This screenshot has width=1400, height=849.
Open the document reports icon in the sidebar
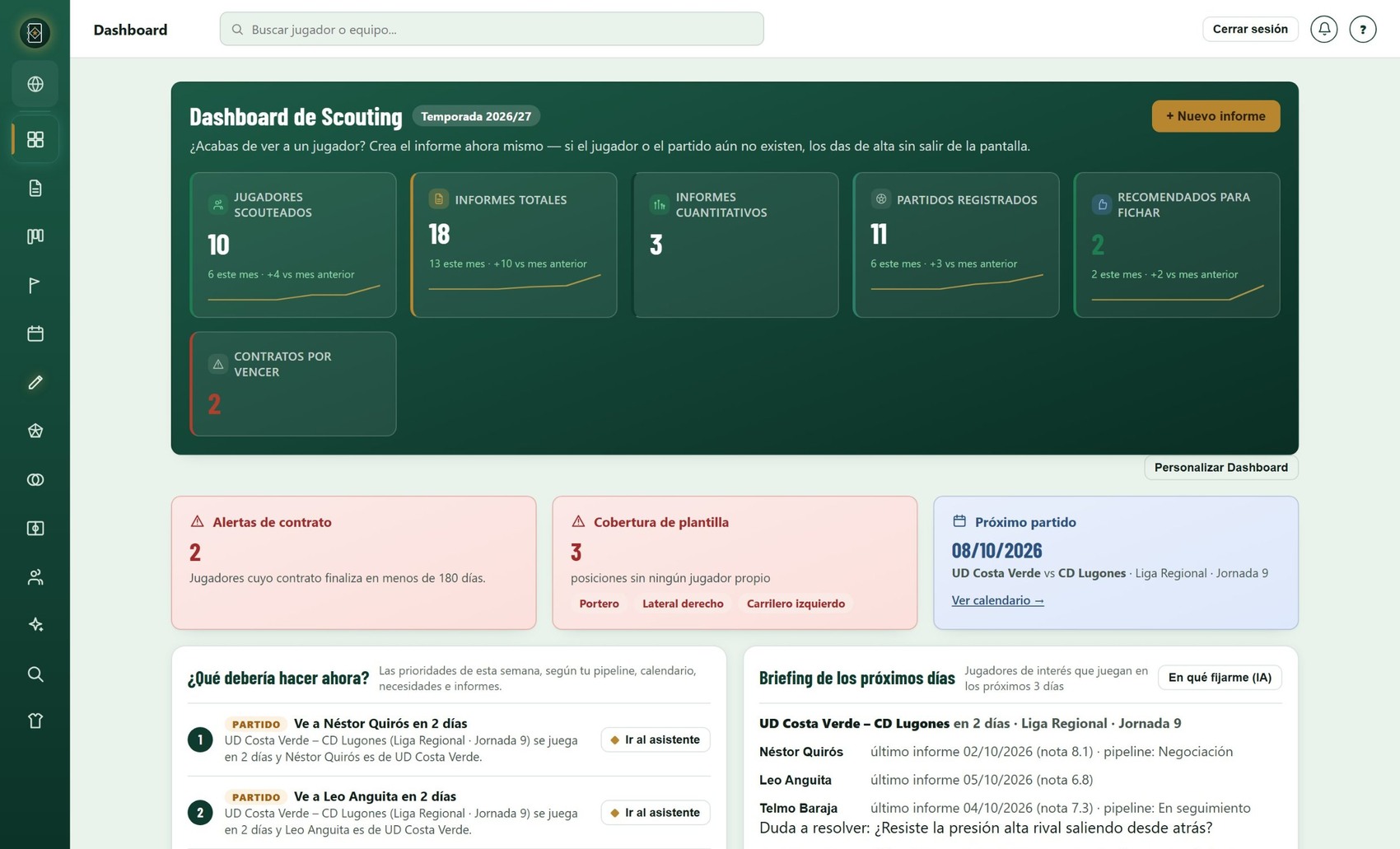click(x=35, y=189)
